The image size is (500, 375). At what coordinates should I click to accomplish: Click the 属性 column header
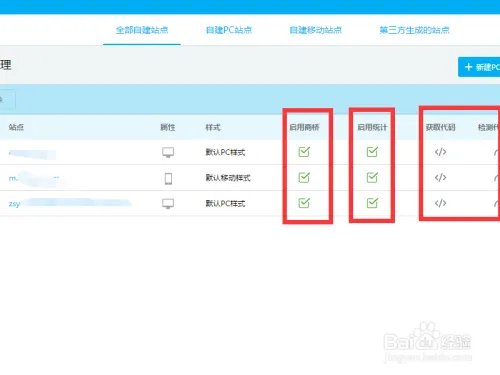point(168,127)
